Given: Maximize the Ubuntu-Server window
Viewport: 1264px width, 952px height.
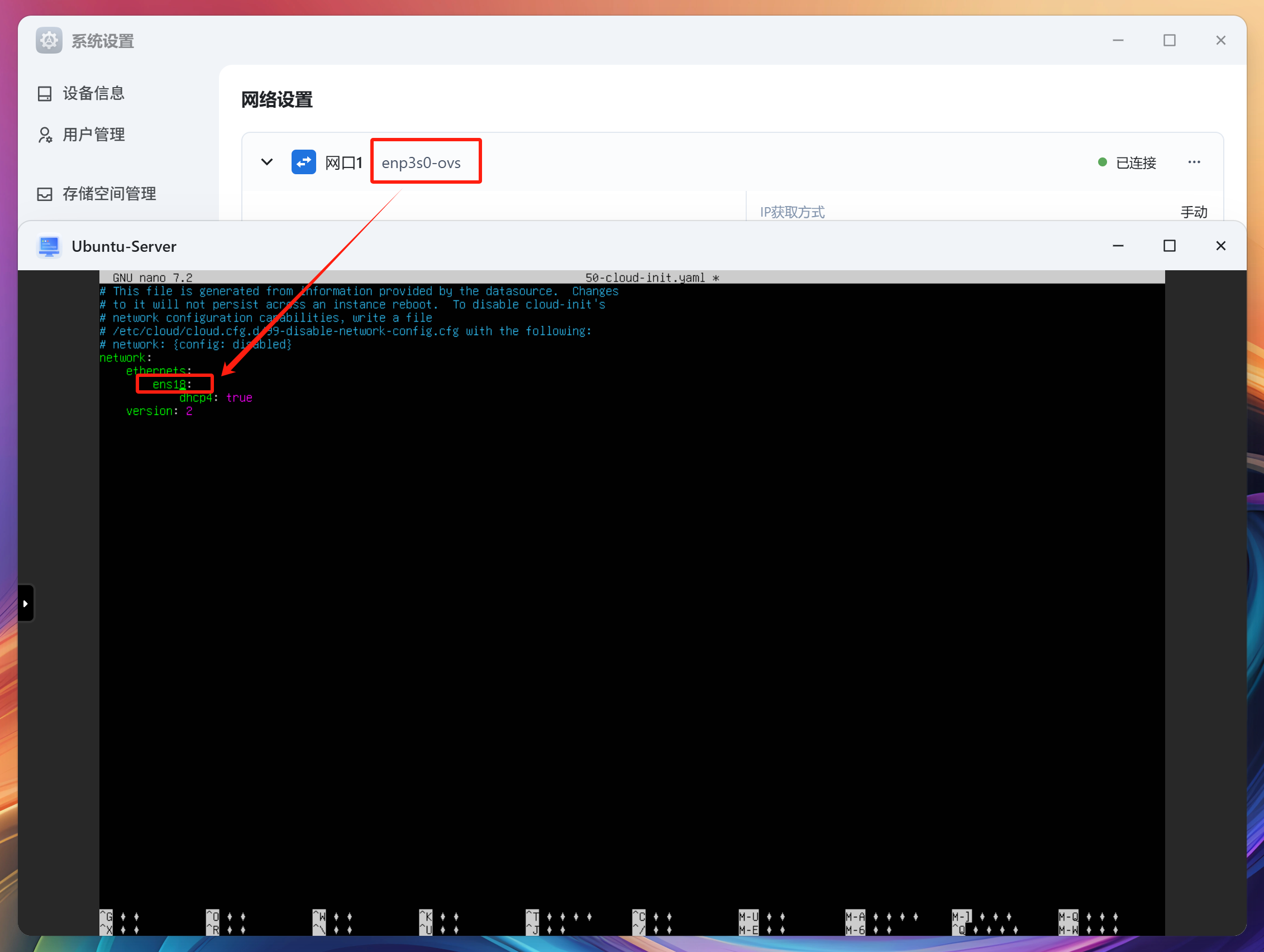Looking at the screenshot, I should coord(1169,246).
